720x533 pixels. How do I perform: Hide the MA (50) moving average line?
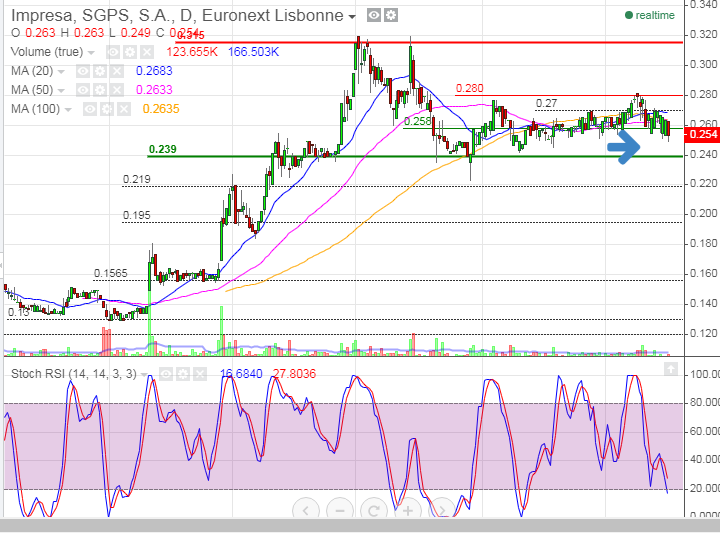pos(83,90)
